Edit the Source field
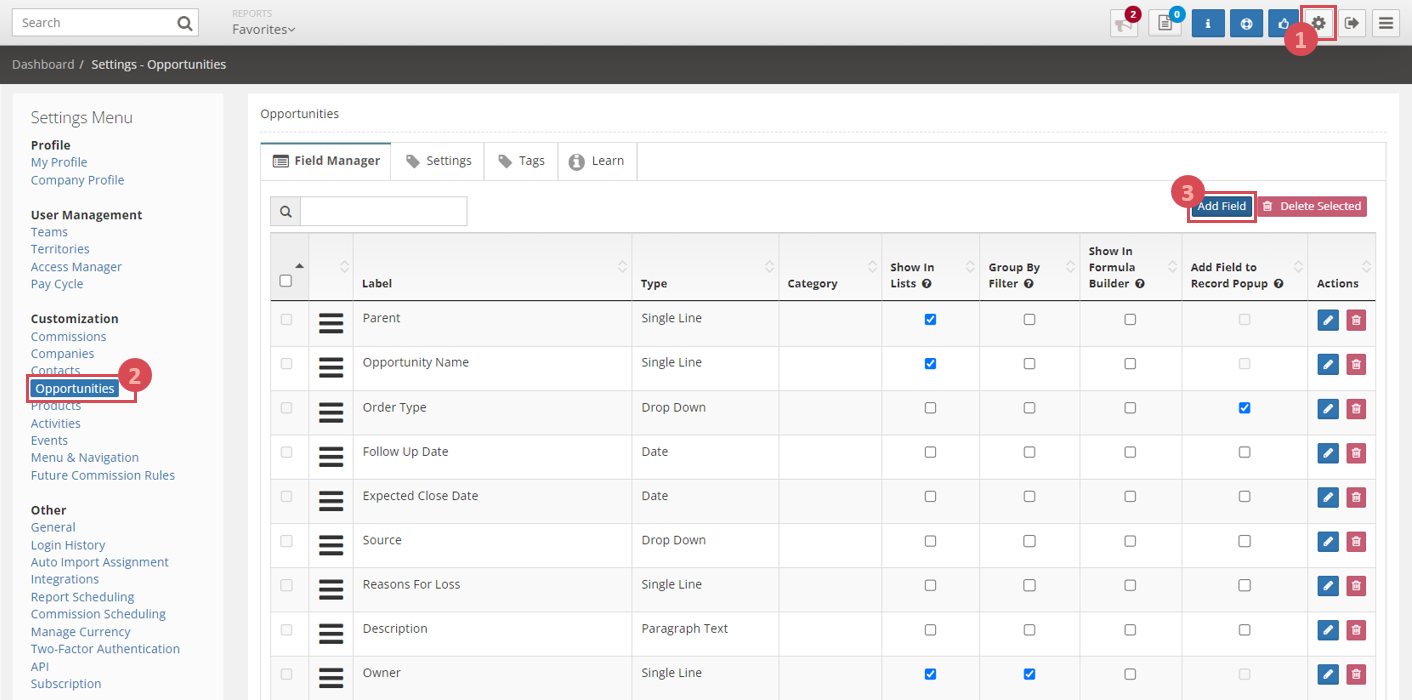This screenshot has width=1412, height=700. pos(1328,541)
